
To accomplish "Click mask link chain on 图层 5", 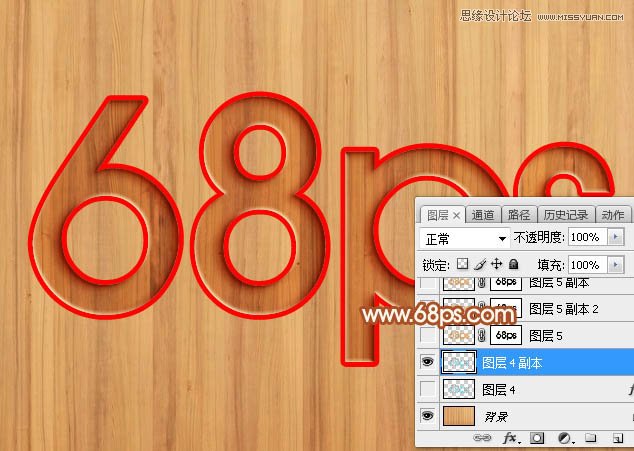I will coord(482,335).
